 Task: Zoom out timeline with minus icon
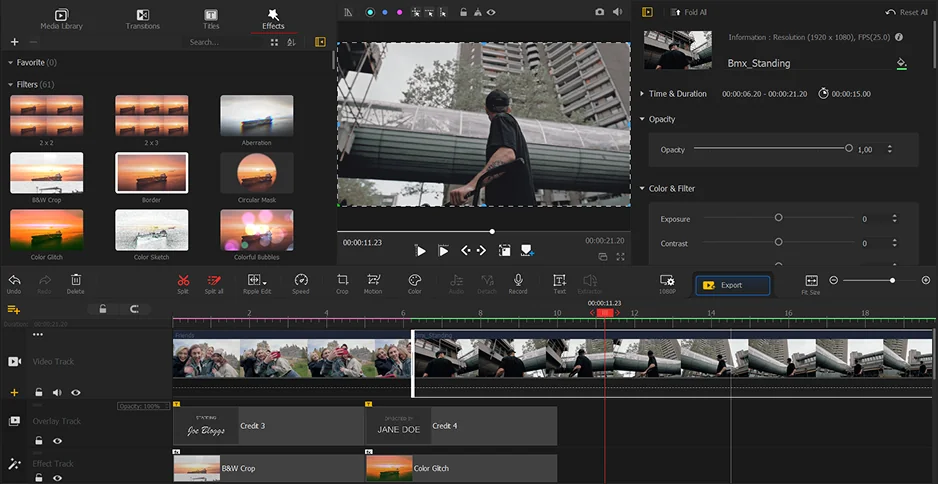833,280
